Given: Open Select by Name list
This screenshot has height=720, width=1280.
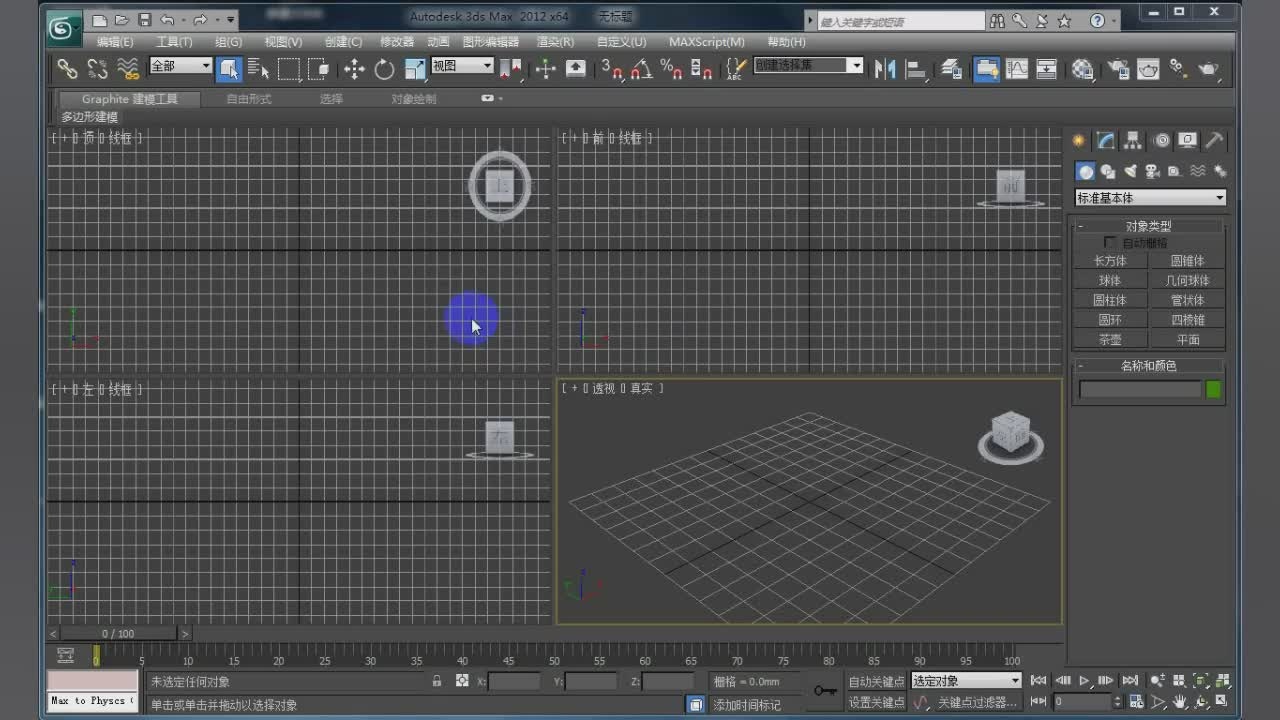Looking at the screenshot, I should pyautogui.click(x=259, y=68).
